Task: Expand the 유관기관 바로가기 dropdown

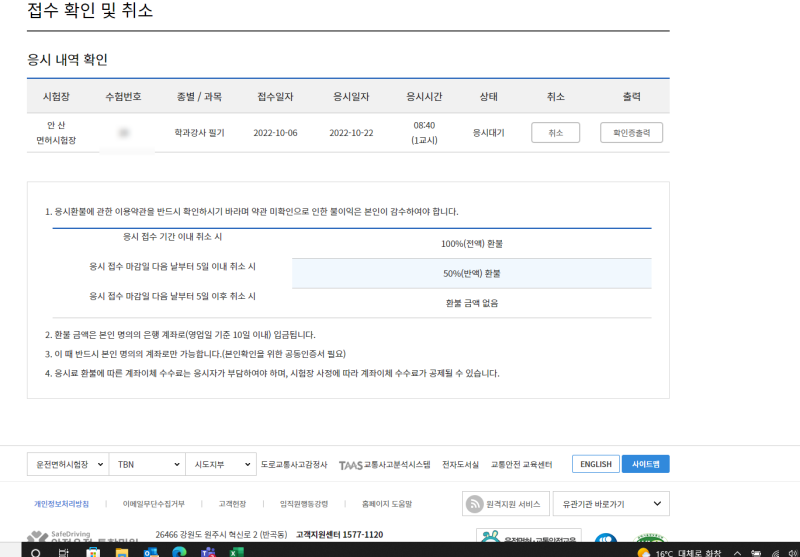Action: 611,503
